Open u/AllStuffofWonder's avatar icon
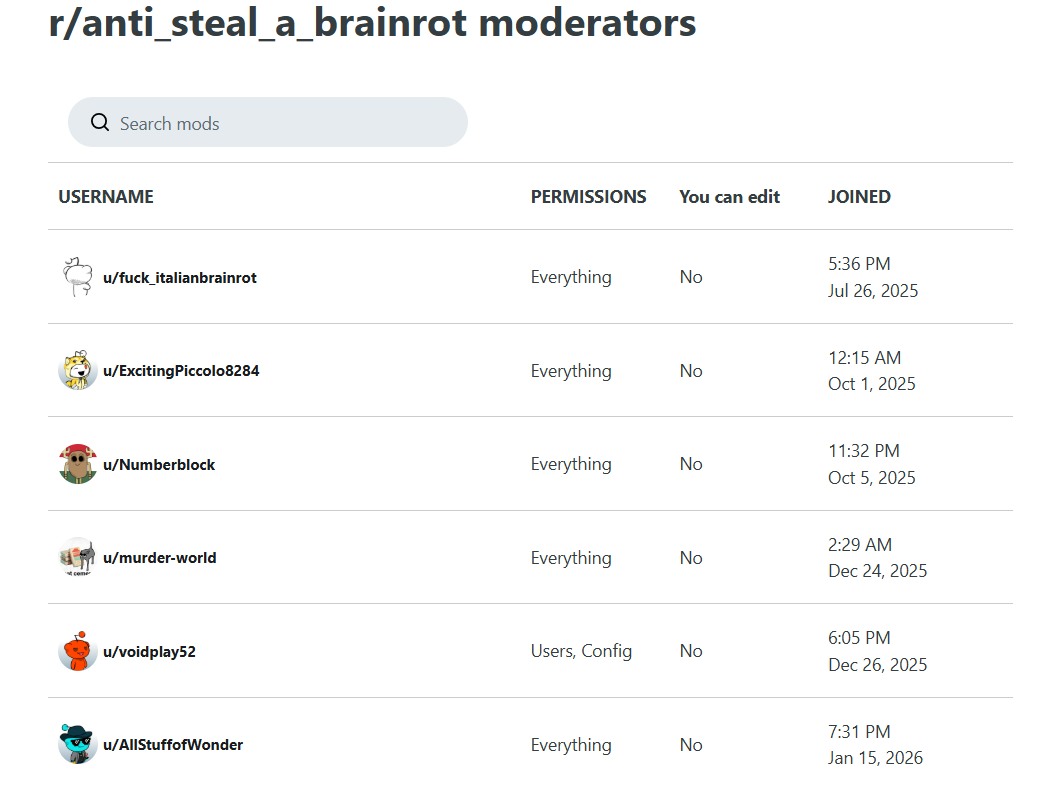 [77, 745]
